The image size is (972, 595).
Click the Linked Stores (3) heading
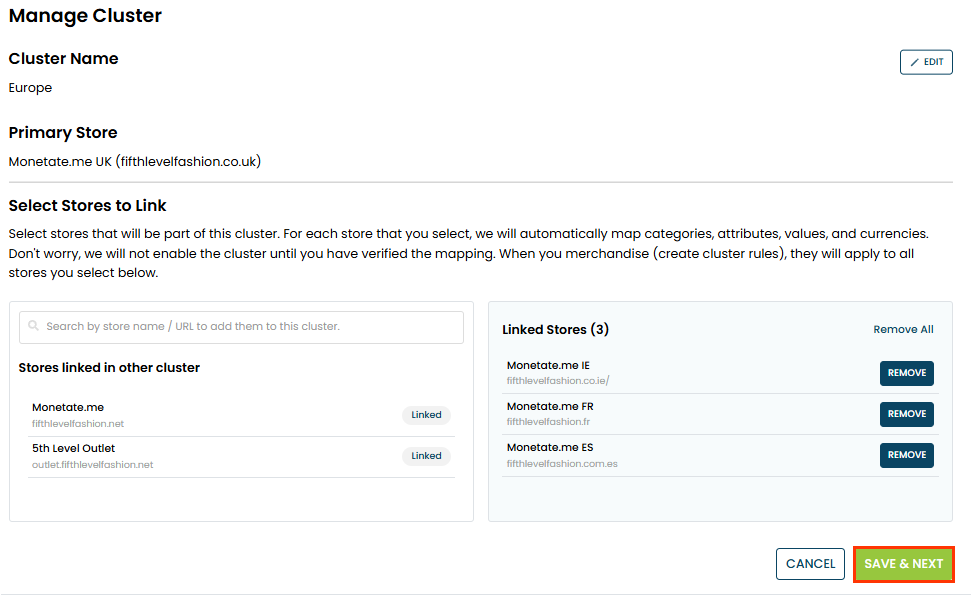coord(555,330)
